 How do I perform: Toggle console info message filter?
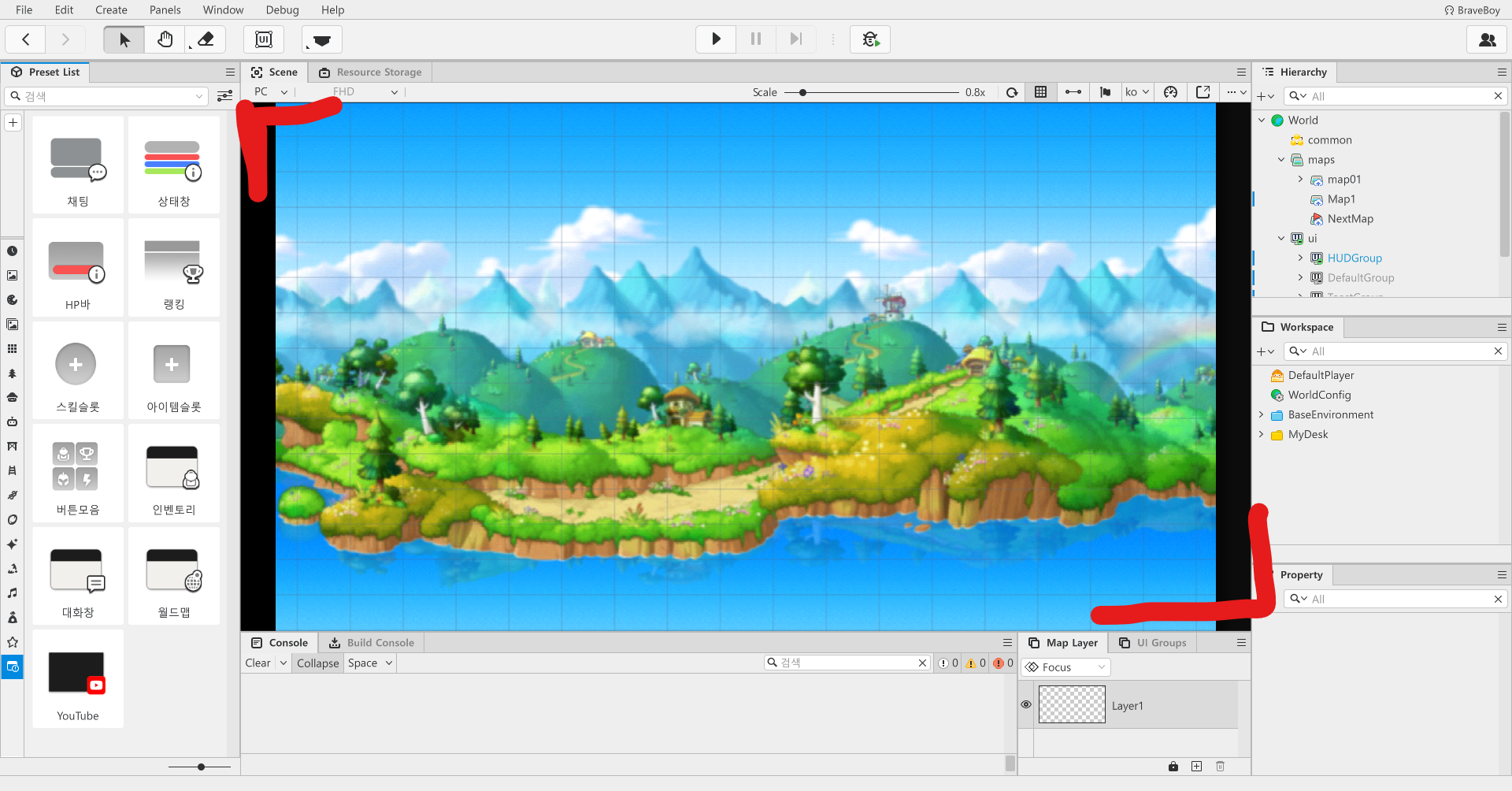(948, 663)
